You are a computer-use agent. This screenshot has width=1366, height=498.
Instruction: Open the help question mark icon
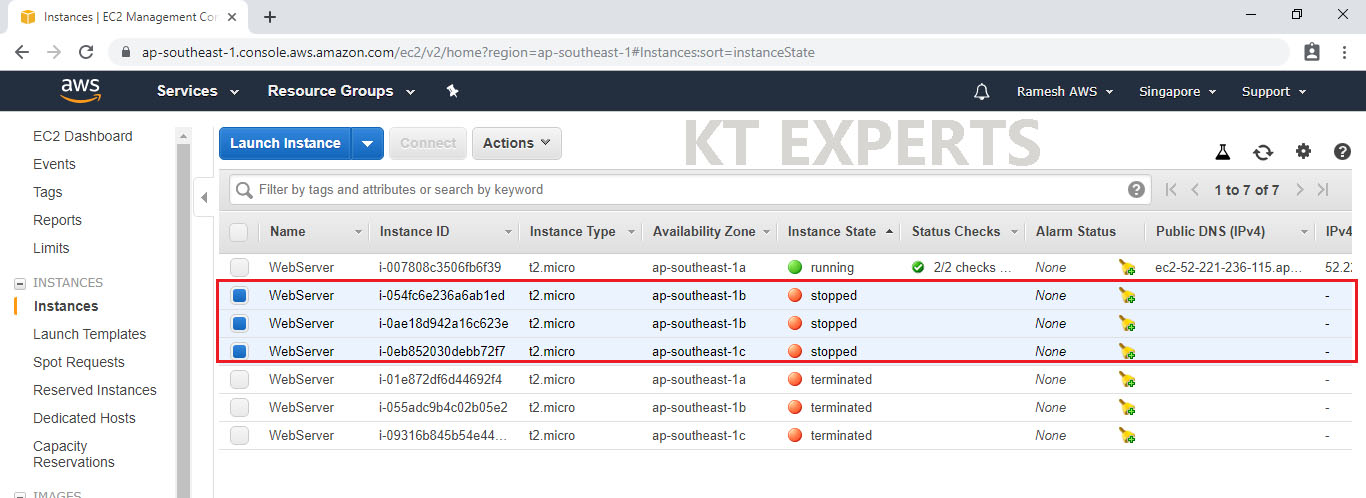1342,152
